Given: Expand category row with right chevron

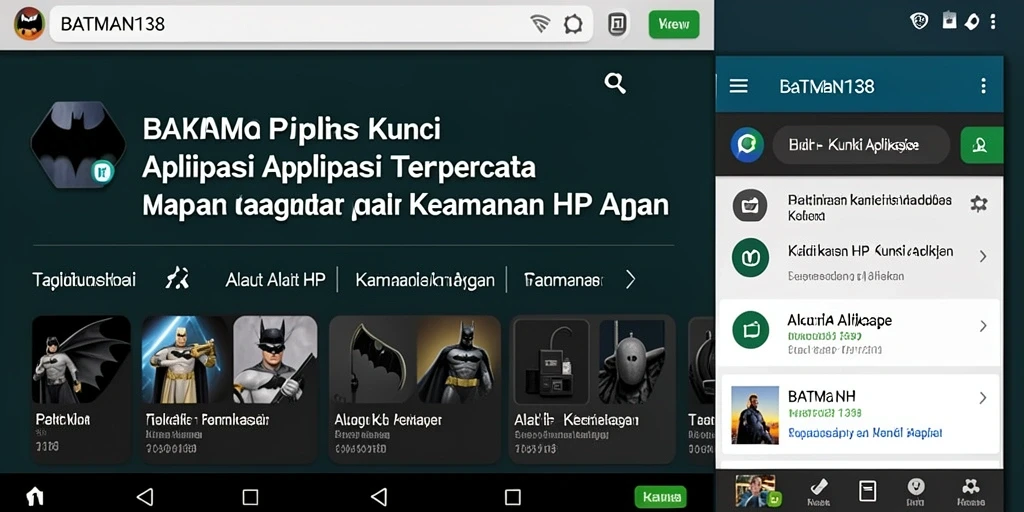Looking at the screenshot, I should [x=630, y=280].
